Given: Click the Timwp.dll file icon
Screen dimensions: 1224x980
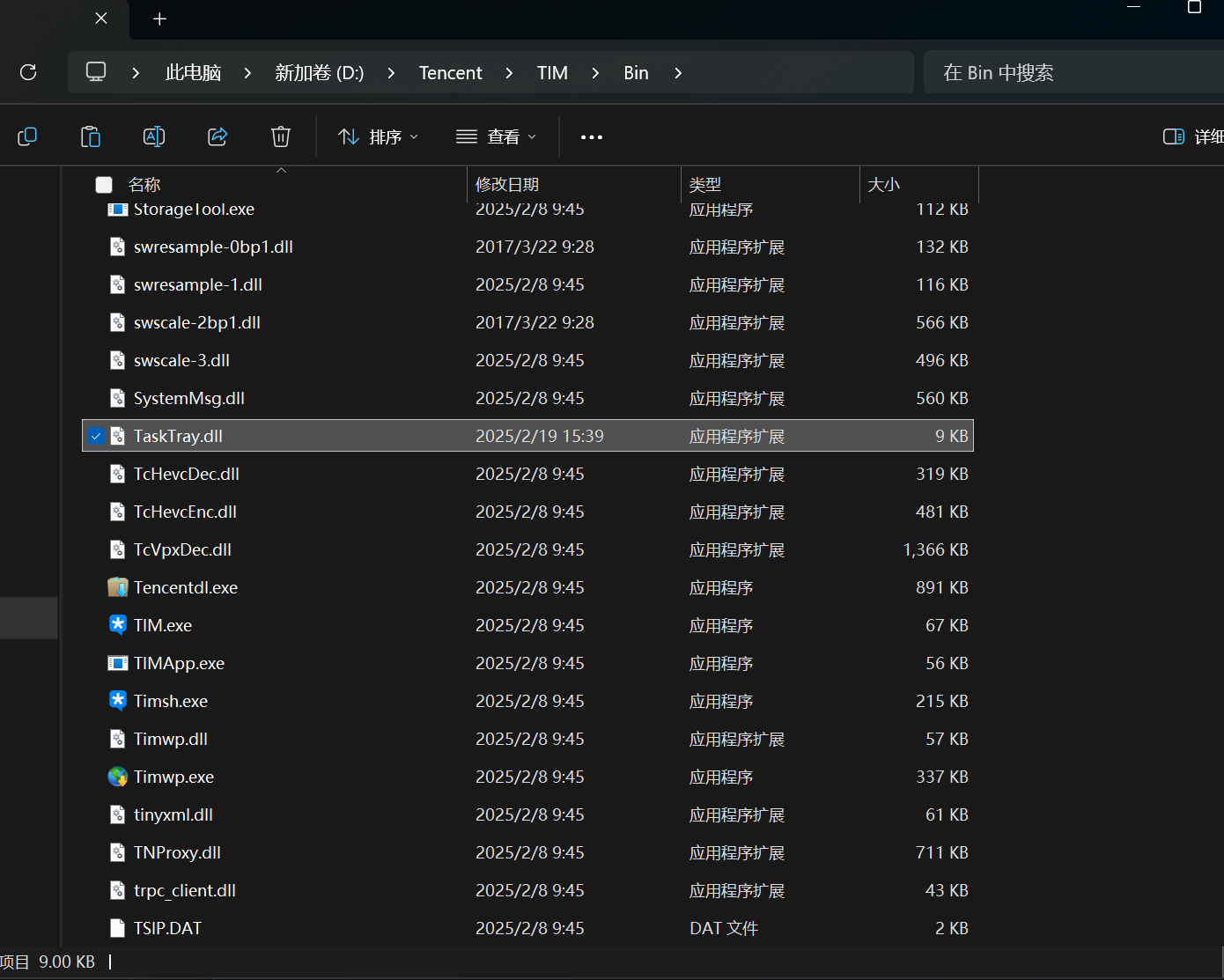Looking at the screenshot, I should click(117, 739).
